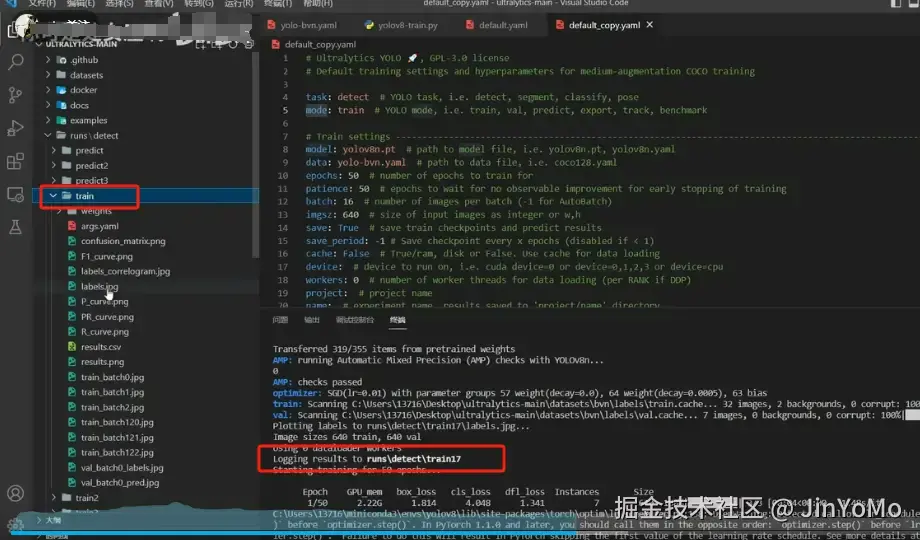Screen dimensions: 920x540
Task: Expand the predict folder
Action: 54,150
